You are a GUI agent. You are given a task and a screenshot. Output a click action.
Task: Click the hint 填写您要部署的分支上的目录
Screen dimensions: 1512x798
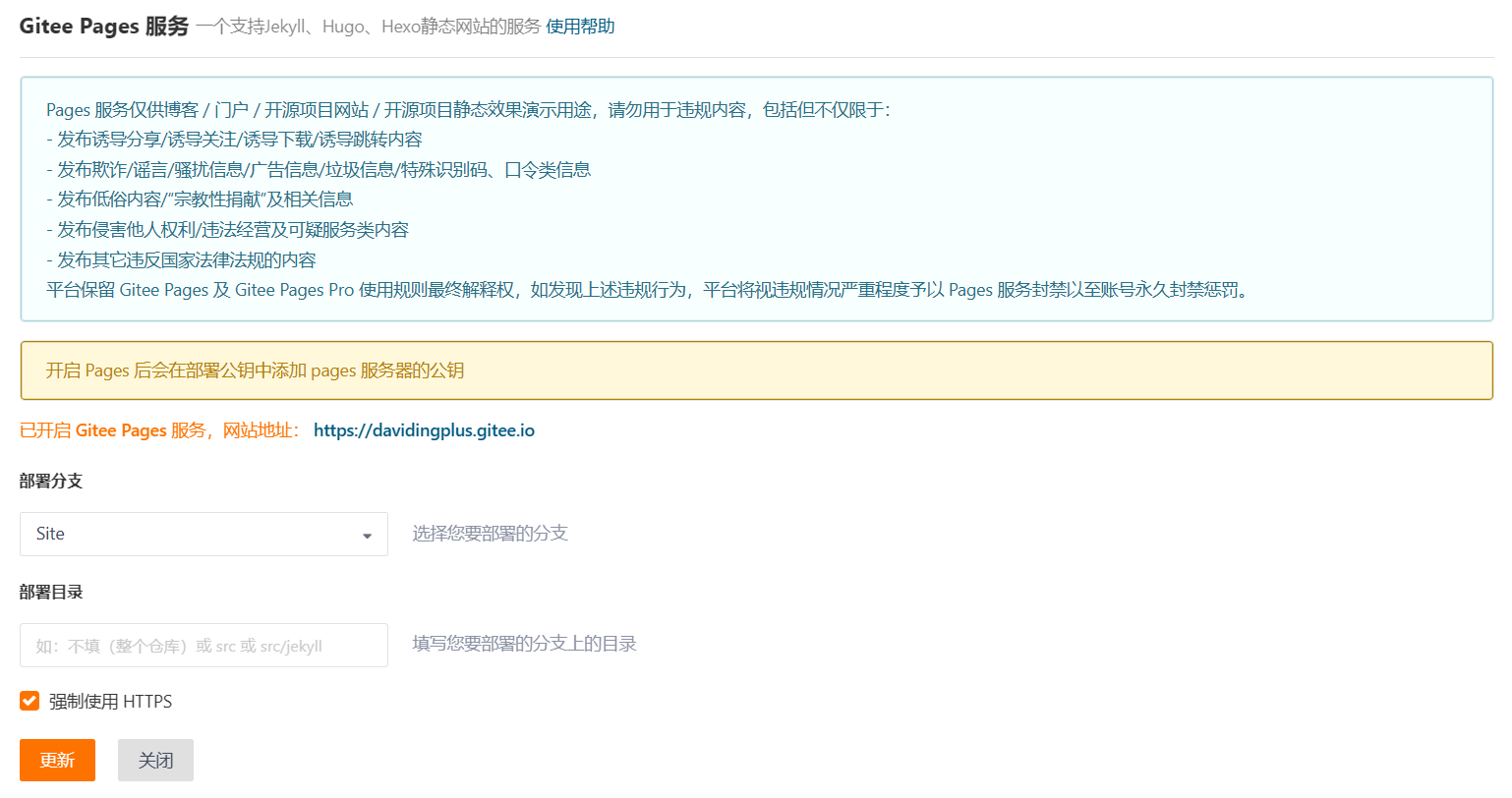(x=524, y=644)
